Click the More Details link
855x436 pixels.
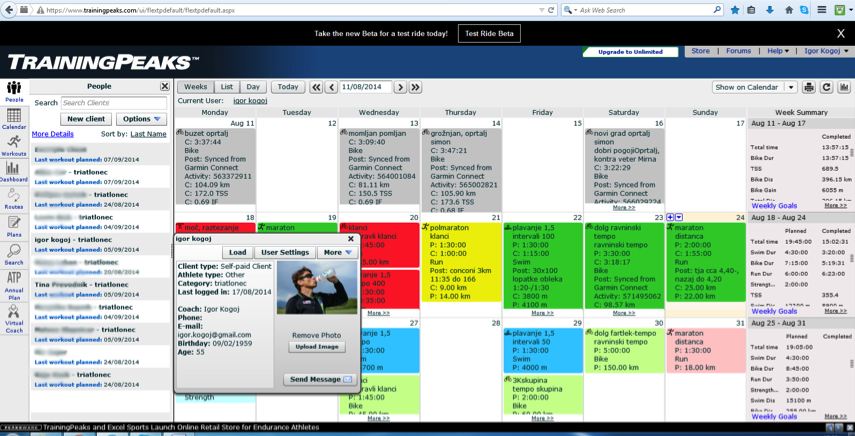pyautogui.click(x=52, y=134)
